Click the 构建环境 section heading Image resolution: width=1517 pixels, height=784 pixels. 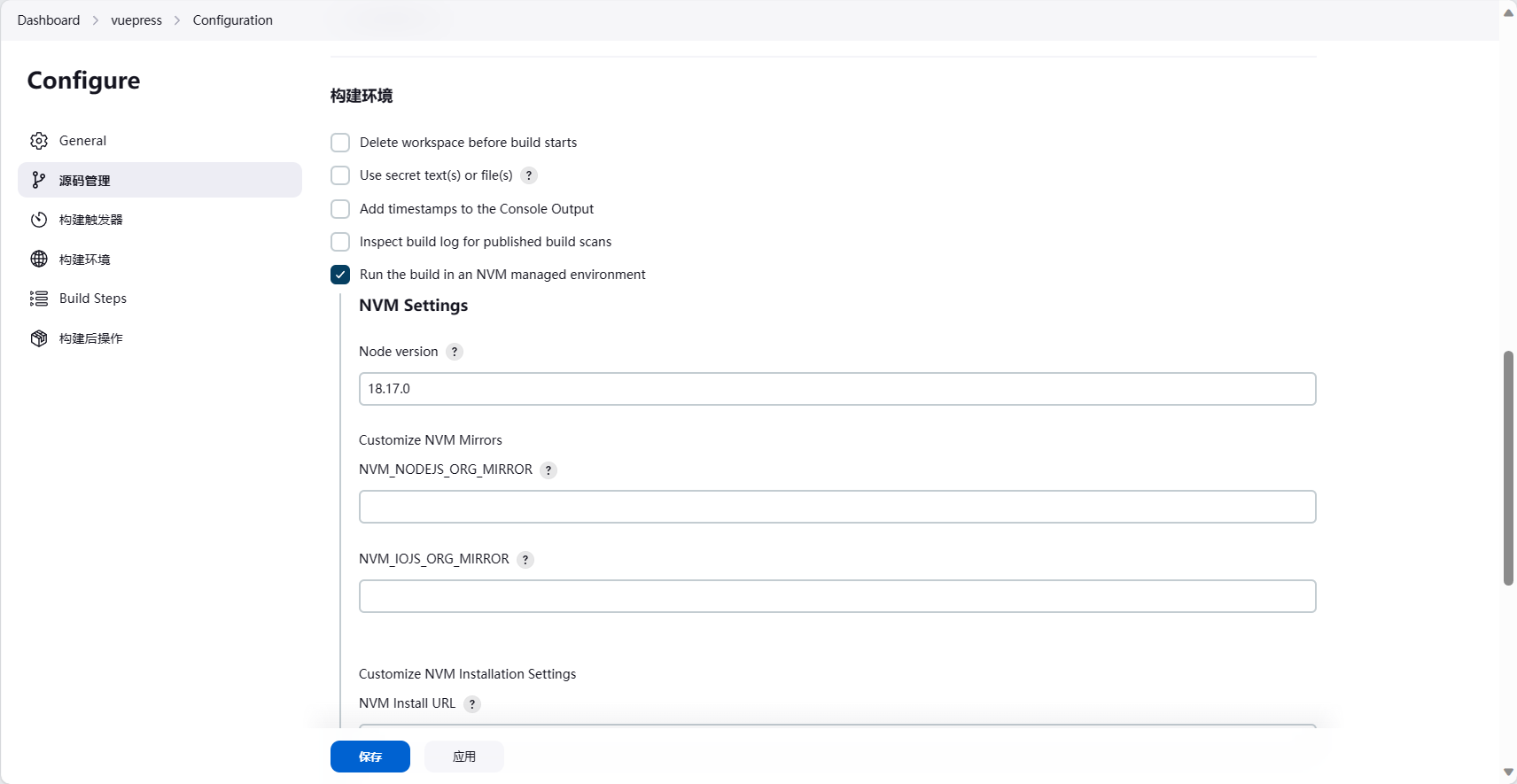[x=362, y=96]
